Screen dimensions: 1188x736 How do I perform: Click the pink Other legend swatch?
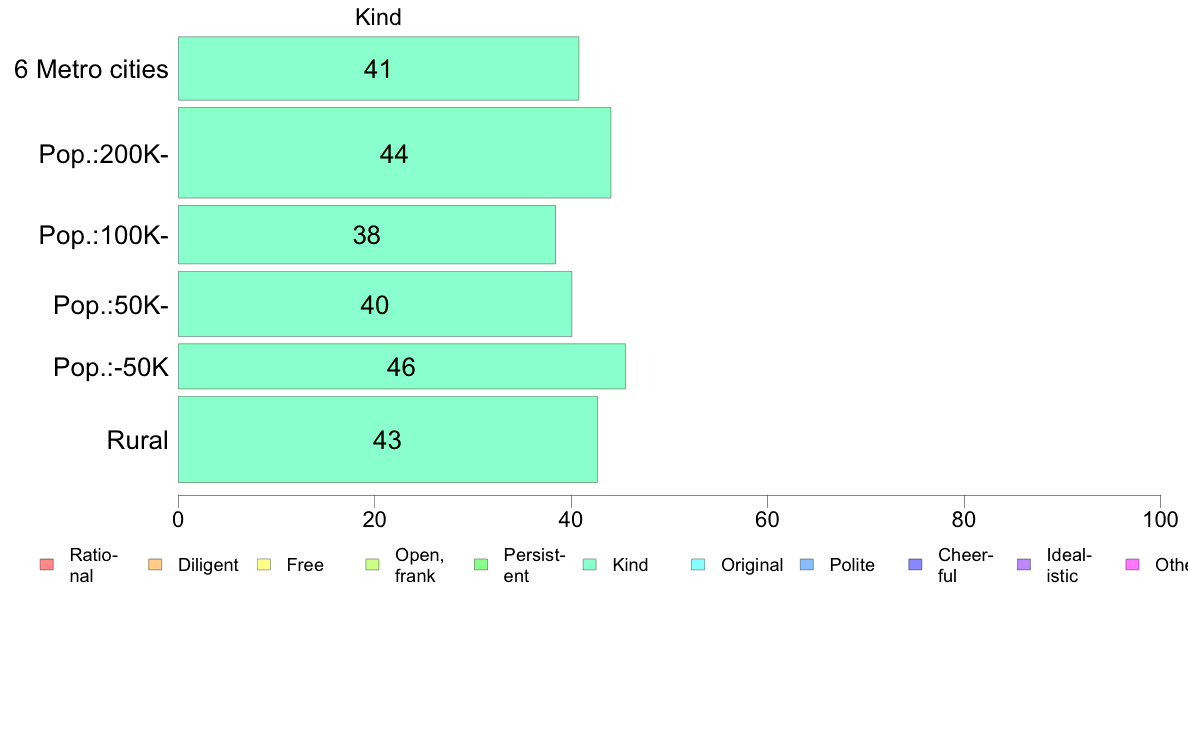1133,565
